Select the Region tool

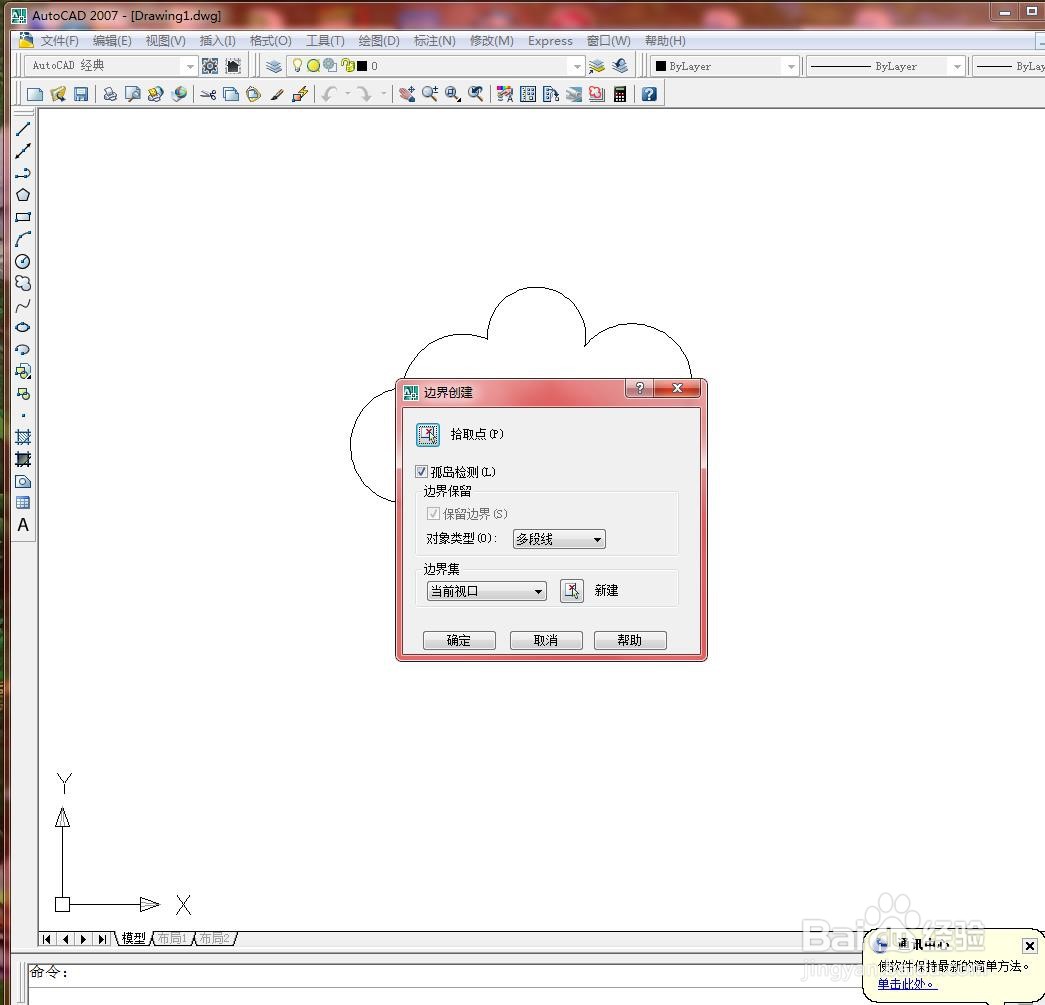pyautogui.click(x=23, y=481)
